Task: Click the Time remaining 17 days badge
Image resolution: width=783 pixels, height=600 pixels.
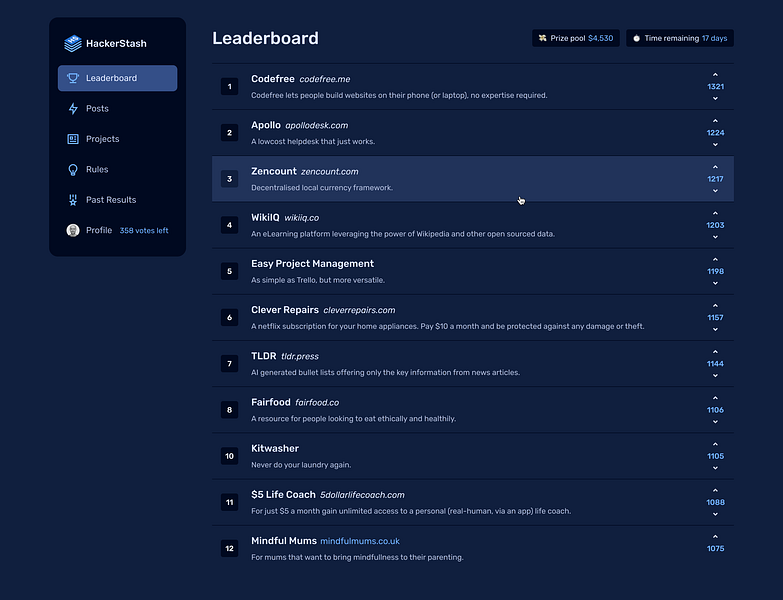Action: coord(680,38)
